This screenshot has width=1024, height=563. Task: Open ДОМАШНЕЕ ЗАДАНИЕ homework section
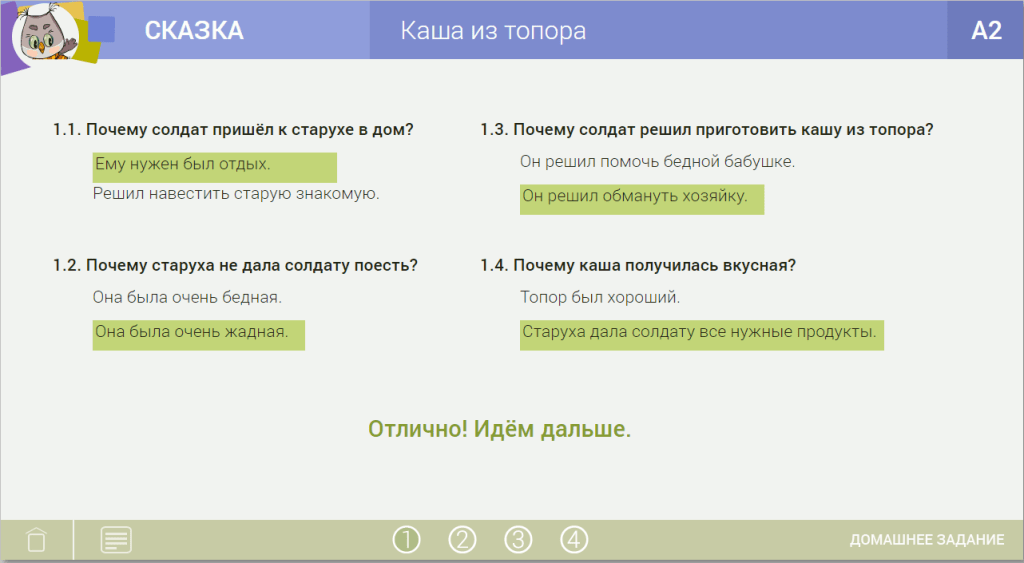(926, 540)
